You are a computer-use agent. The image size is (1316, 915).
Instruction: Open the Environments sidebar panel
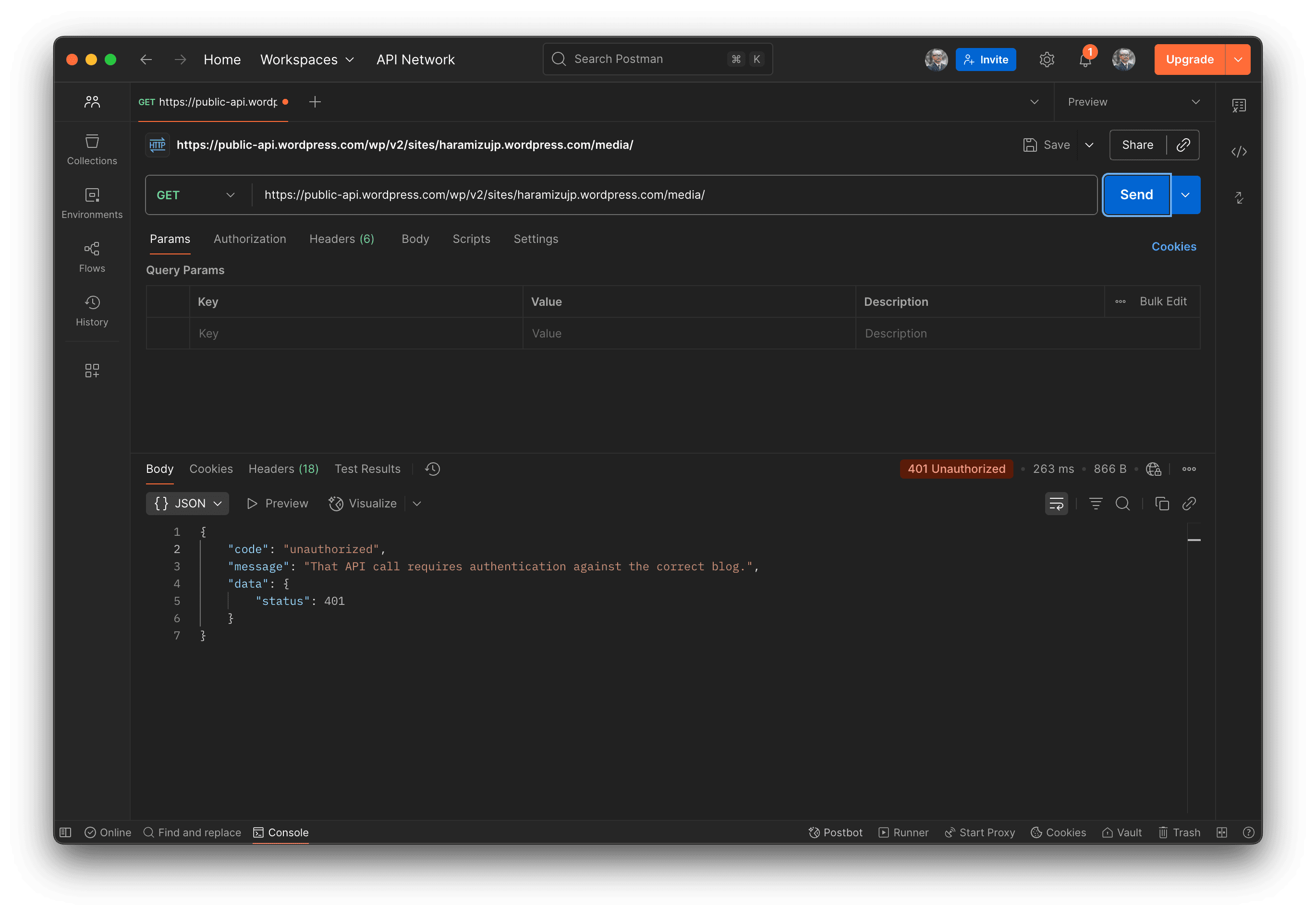[x=92, y=203]
